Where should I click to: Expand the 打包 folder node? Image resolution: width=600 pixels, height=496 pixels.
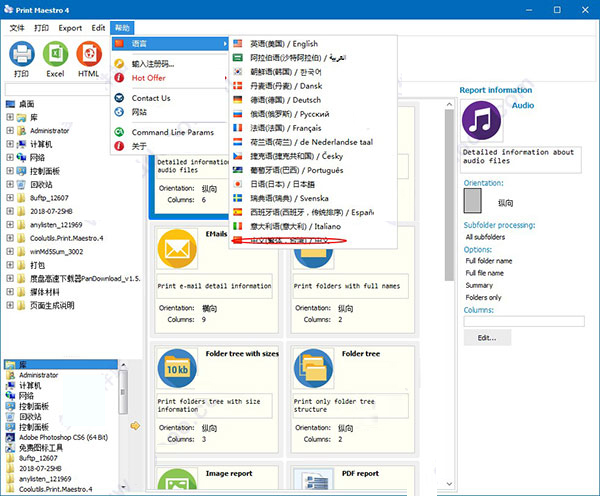tap(10, 265)
